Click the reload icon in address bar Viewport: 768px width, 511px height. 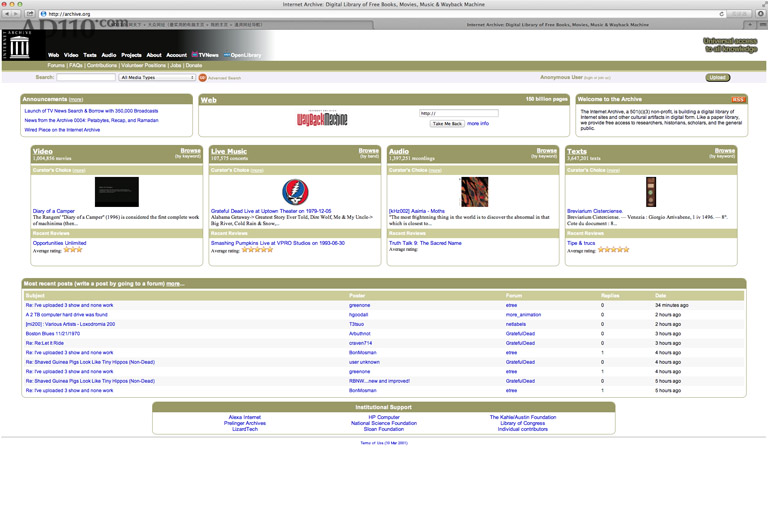721,14
